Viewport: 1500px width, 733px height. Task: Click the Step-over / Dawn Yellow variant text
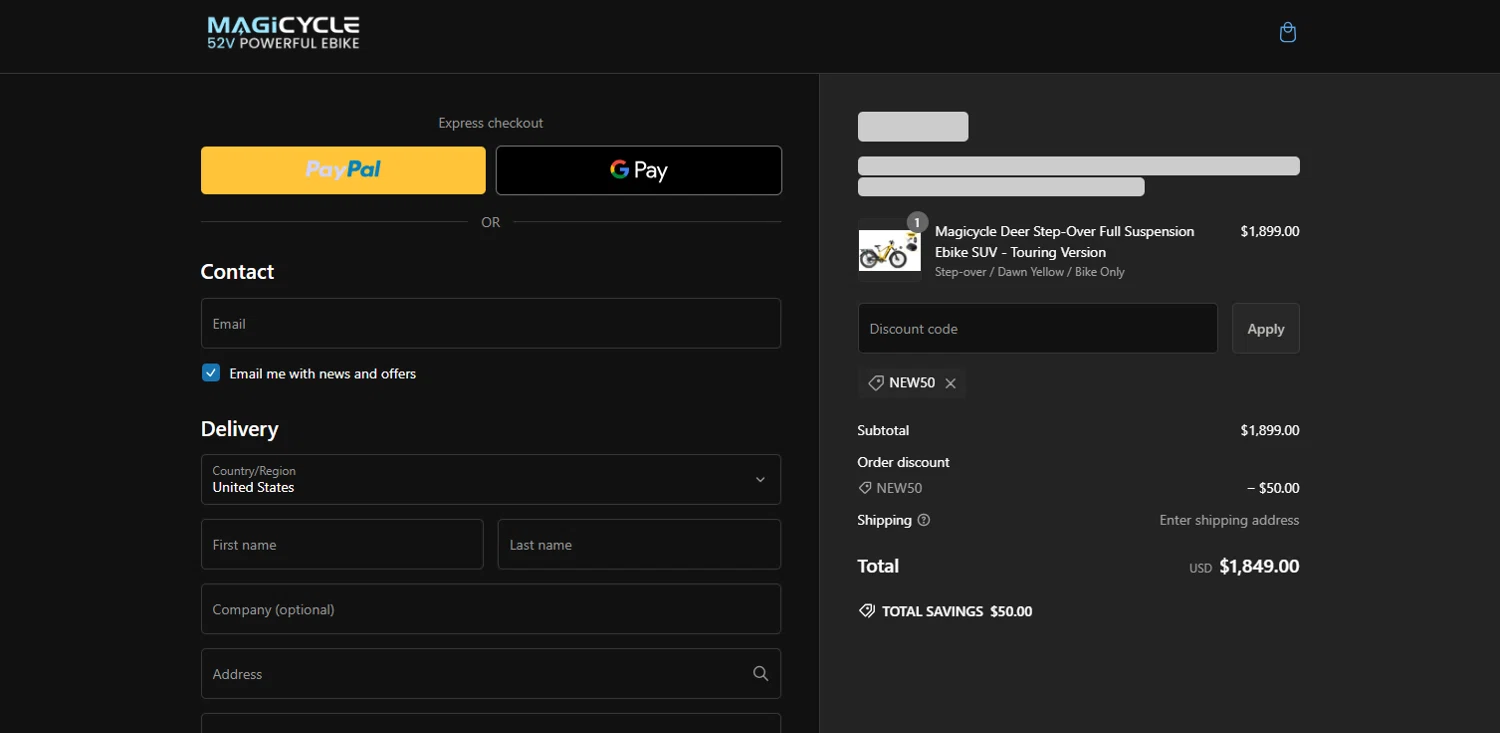pos(1030,272)
